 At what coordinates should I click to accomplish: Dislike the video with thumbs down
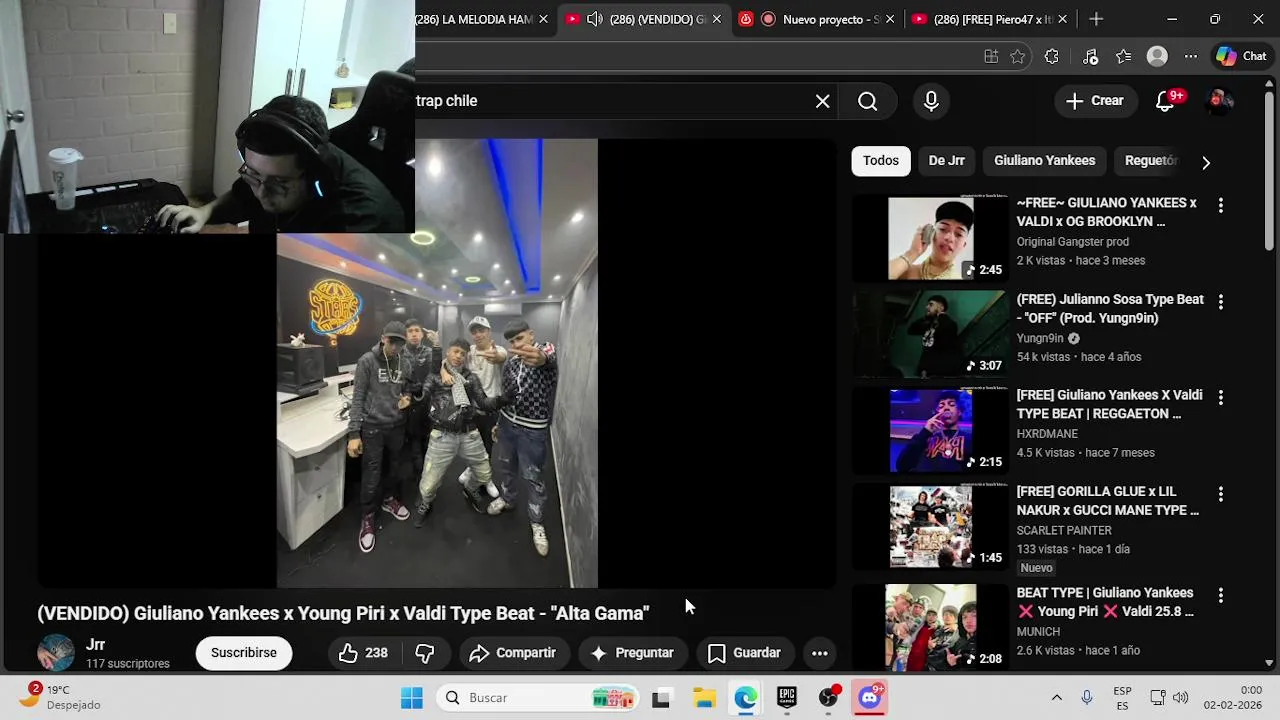pos(425,653)
